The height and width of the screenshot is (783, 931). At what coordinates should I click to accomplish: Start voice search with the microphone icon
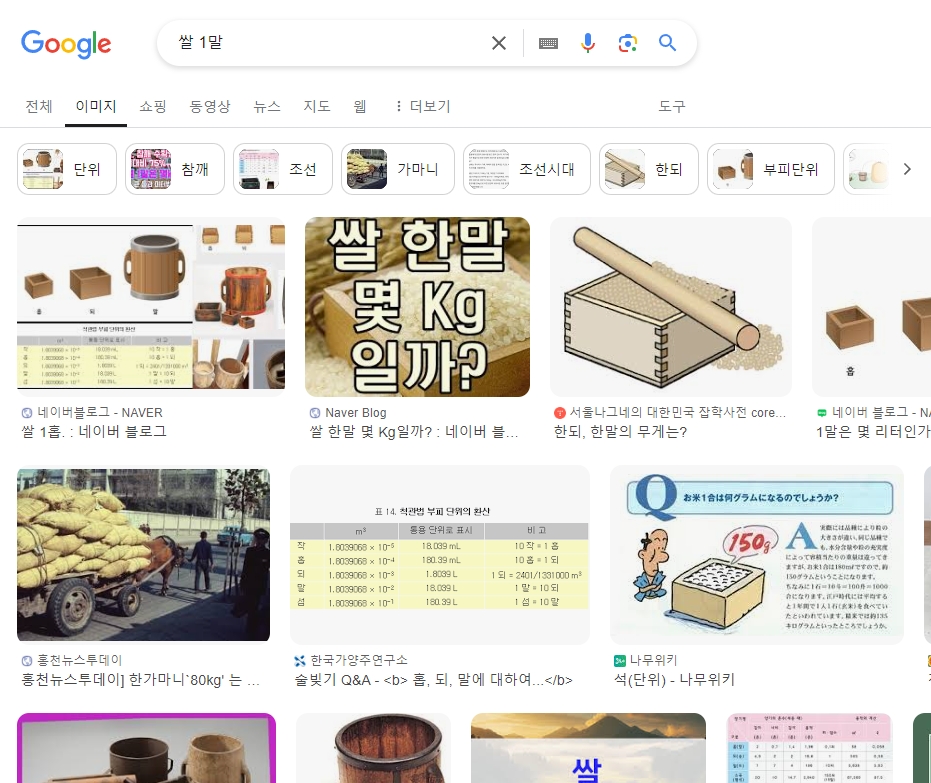[588, 43]
